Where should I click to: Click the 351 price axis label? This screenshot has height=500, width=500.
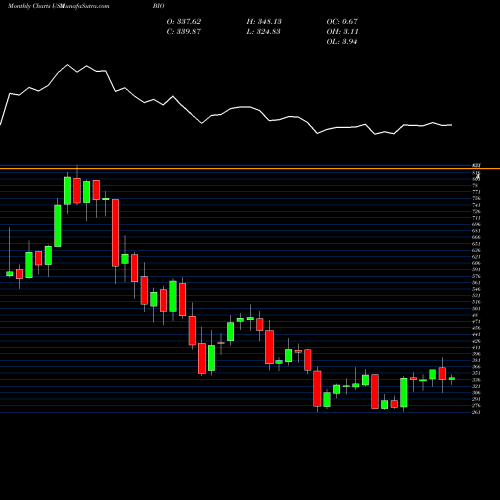pos(476,373)
